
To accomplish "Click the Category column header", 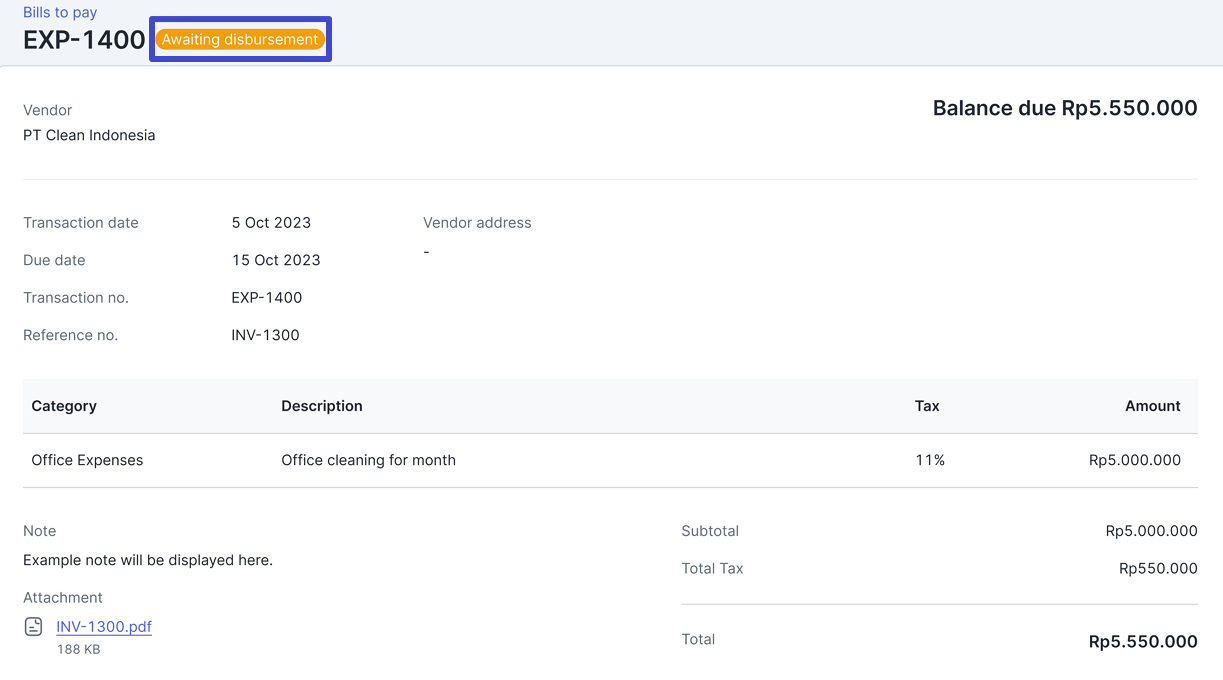I will point(64,406).
